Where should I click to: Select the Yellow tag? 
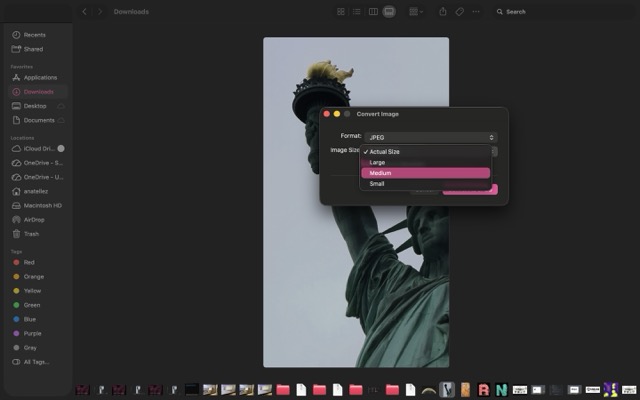pos(38,291)
